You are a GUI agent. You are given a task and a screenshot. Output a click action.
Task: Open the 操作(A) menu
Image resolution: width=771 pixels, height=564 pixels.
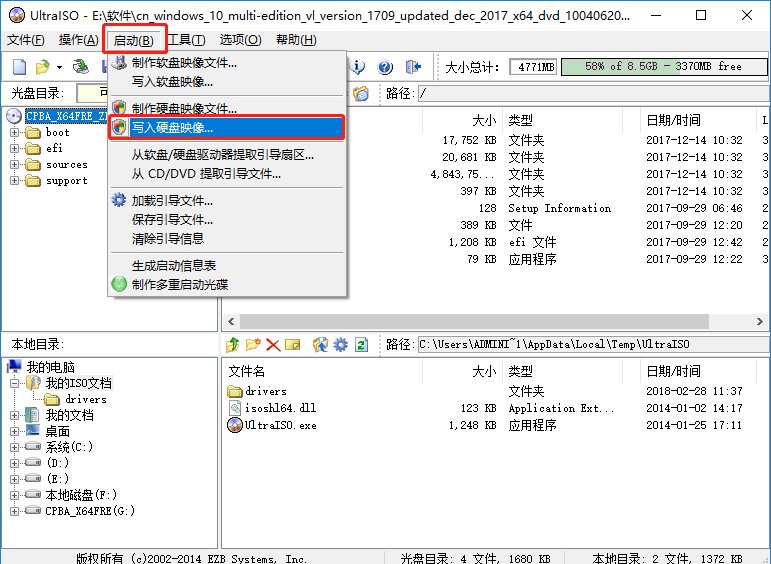click(78, 40)
